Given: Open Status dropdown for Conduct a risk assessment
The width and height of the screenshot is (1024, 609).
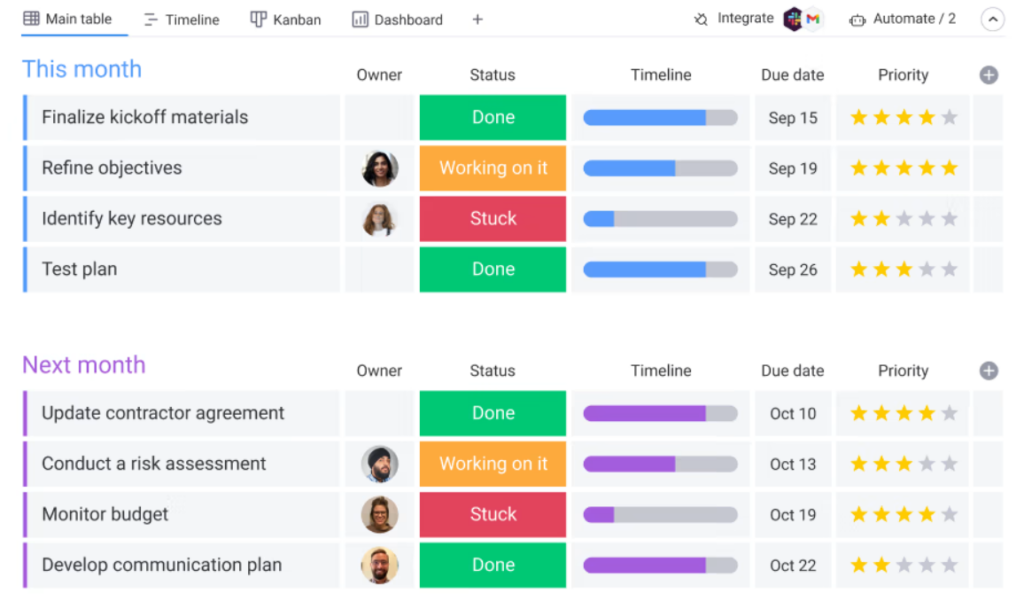Looking at the screenshot, I should pos(493,464).
